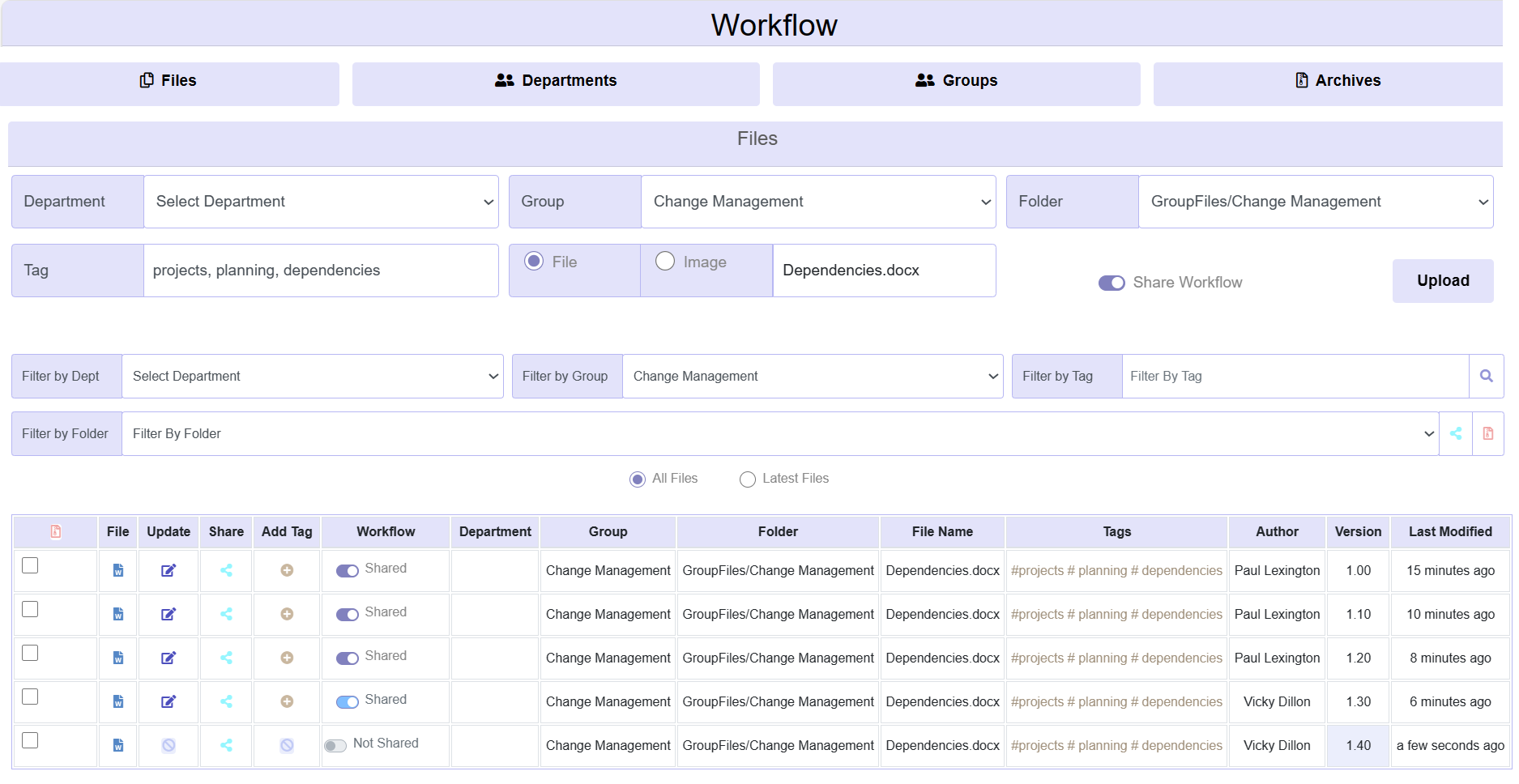Share the file with version 1.10
The image size is (1519, 784).
[225, 614]
